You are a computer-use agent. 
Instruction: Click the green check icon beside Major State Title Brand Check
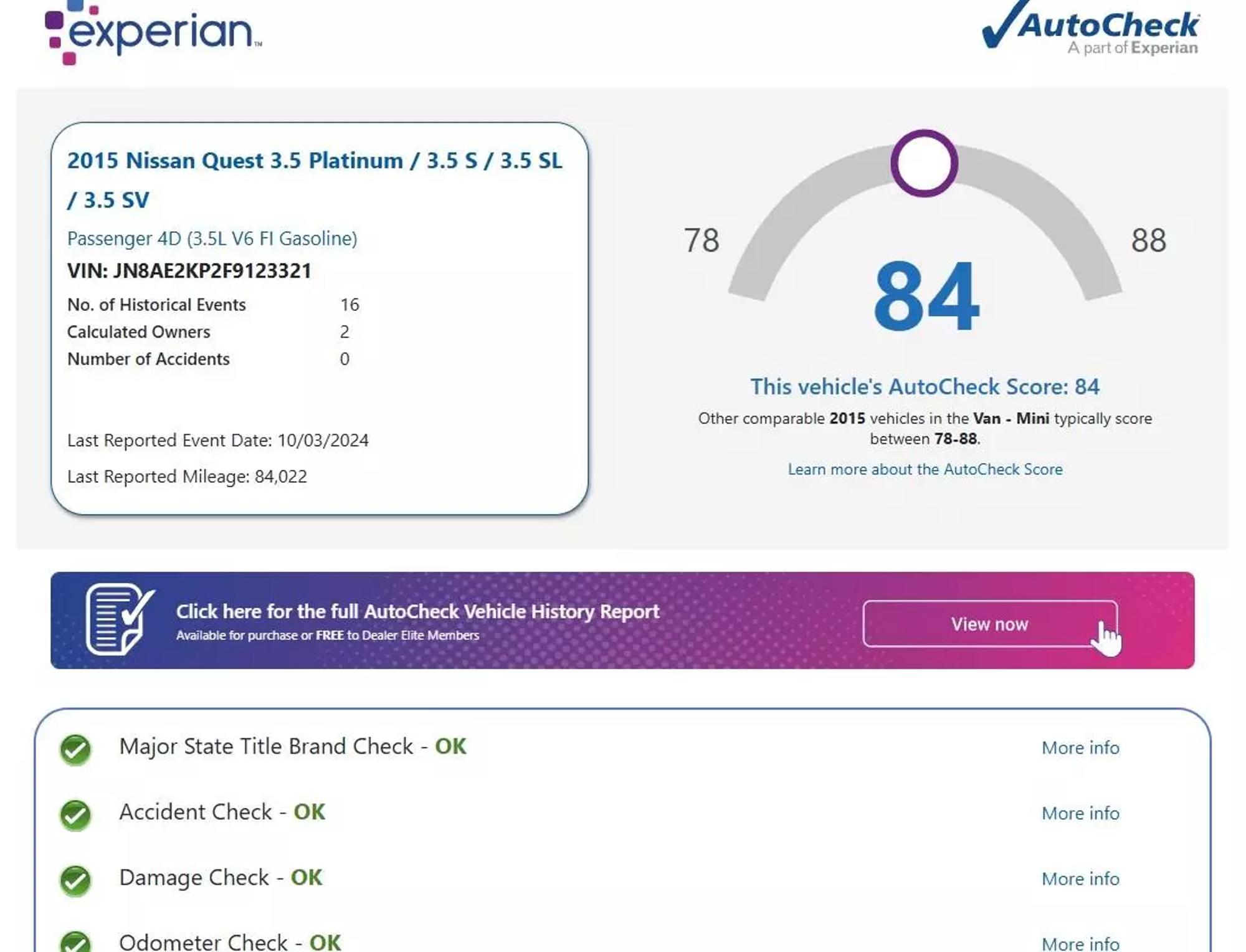[75, 749]
